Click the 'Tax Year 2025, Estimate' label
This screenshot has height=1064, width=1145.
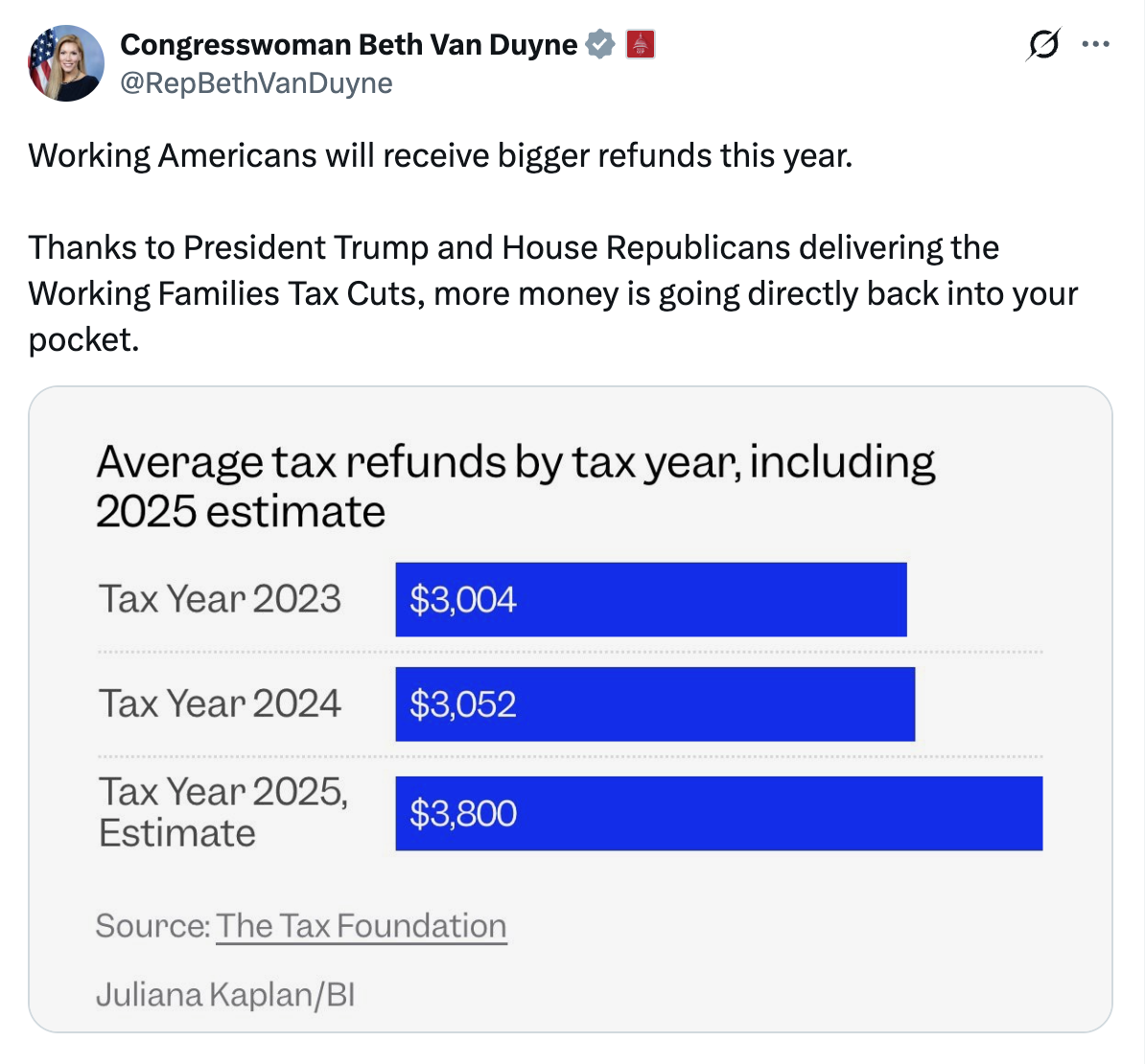point(222,812)
